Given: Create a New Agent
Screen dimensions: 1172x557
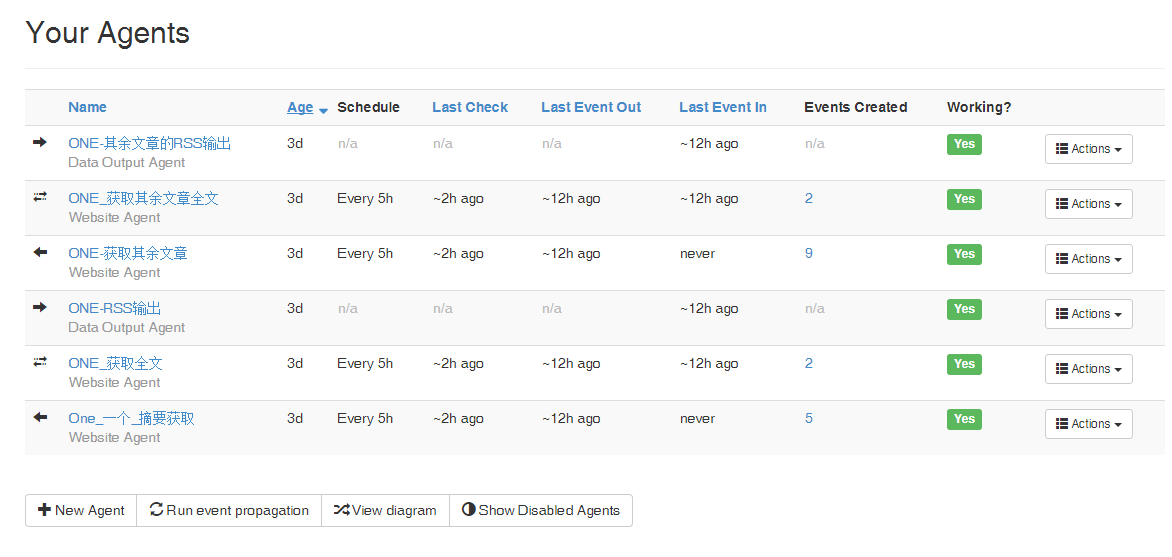Looking at the screenshot, I should (81, 510).
